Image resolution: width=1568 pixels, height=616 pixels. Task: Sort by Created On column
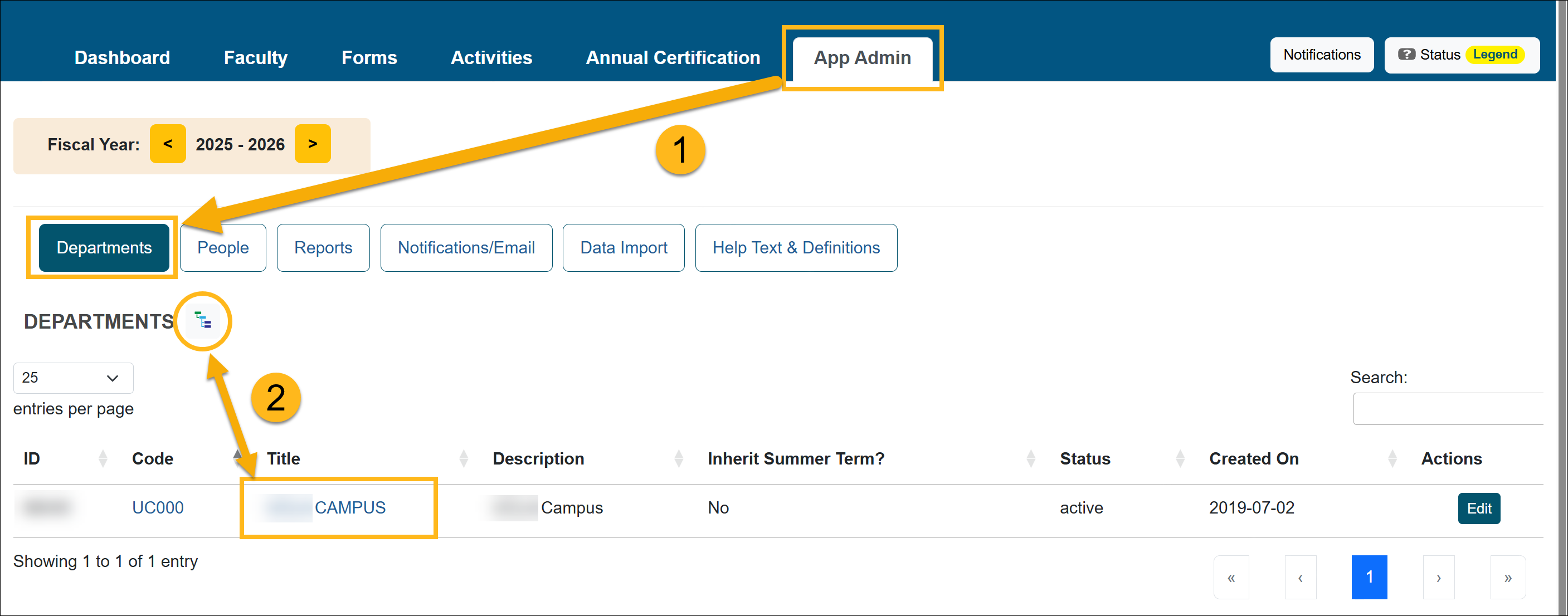click(1253, 458)
